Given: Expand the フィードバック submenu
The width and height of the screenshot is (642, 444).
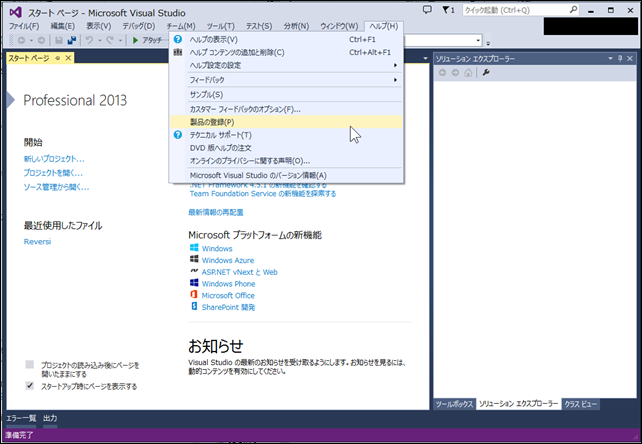Looking at the screenshot, I should point(285,79).
